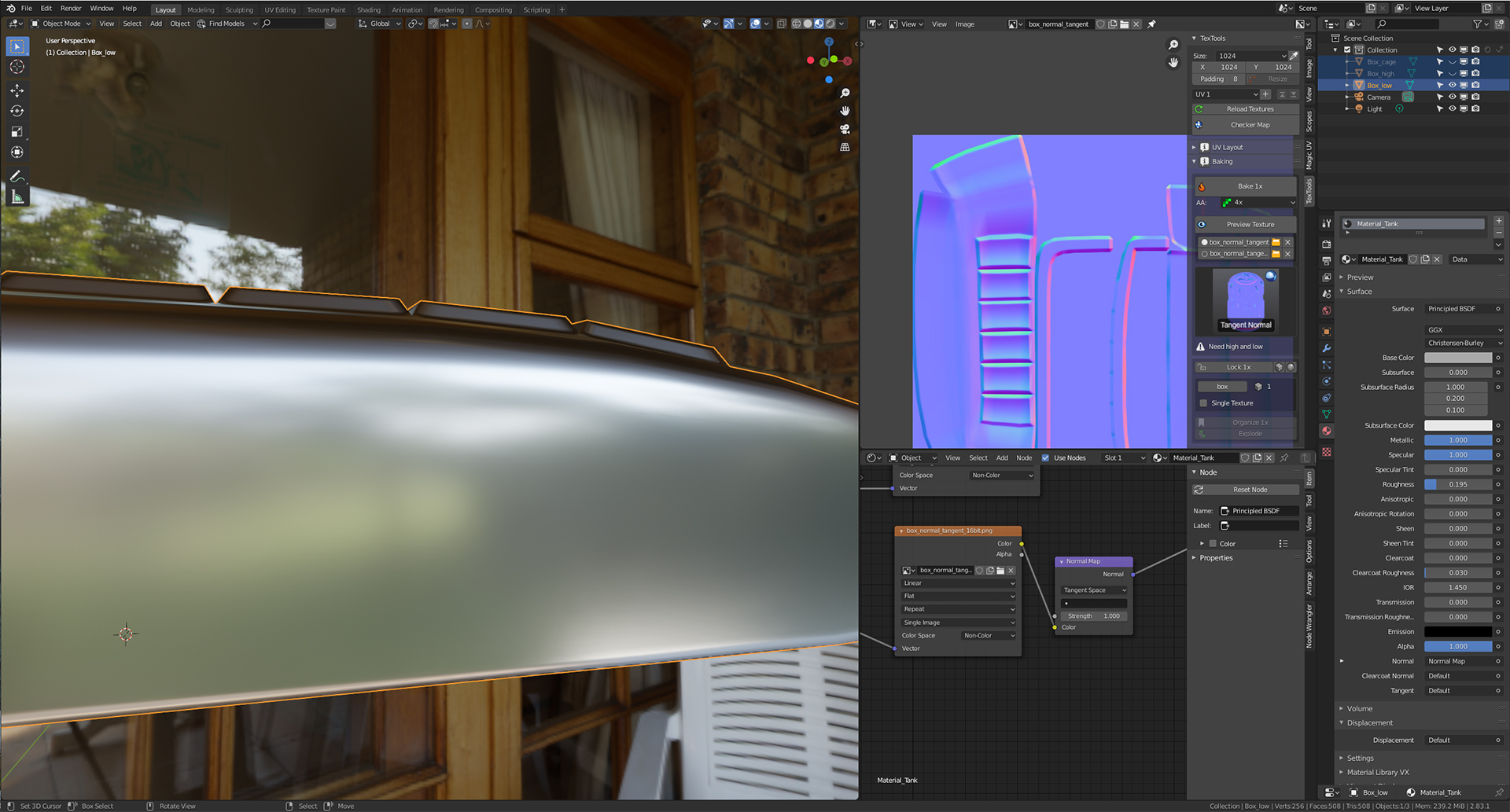This screenshot has width=1510, height=812.
Task: Click the viewport zoom magnifier icon
Action: point(845,94)
